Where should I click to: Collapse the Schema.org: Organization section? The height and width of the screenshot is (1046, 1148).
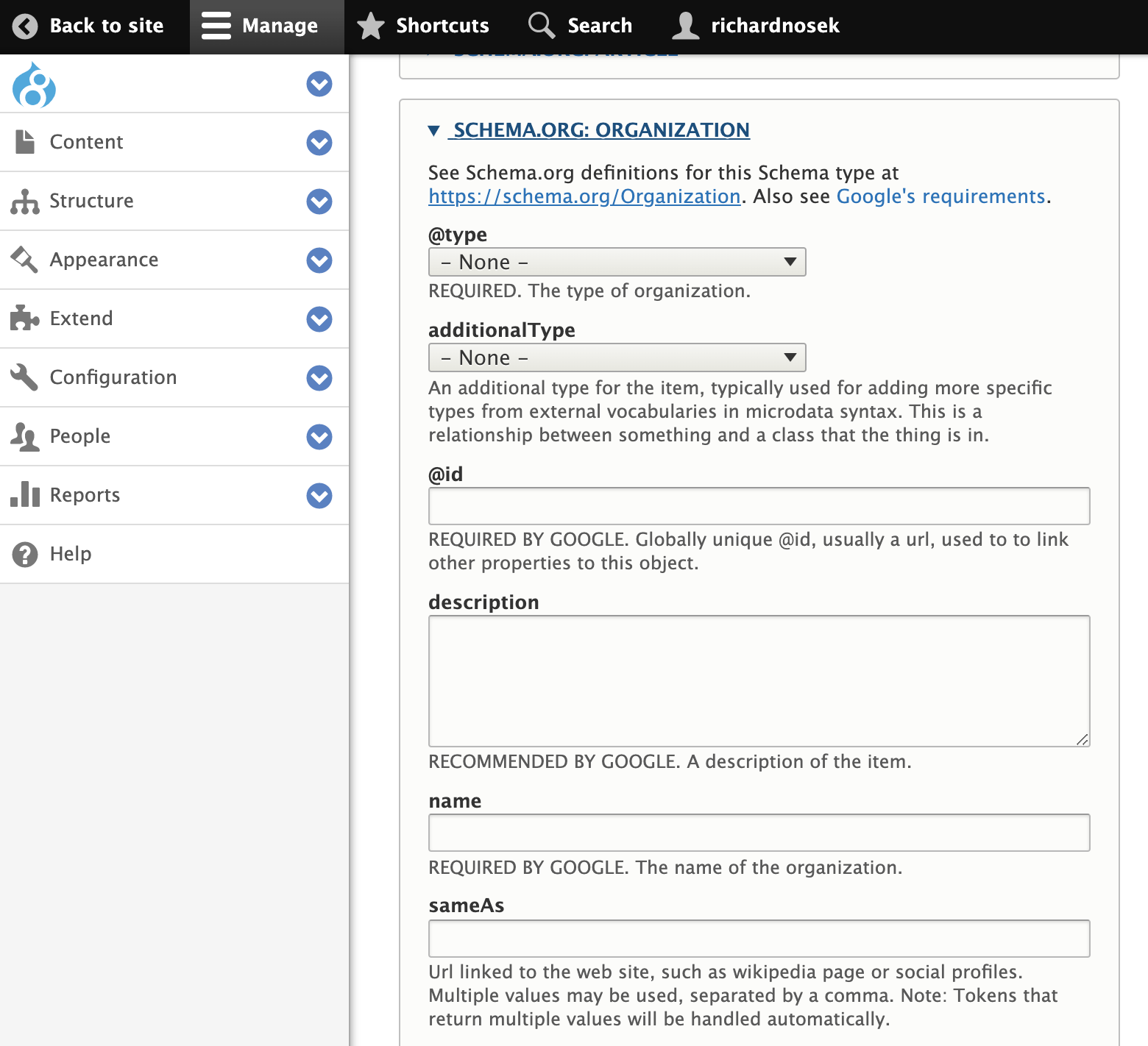point(434,131)
